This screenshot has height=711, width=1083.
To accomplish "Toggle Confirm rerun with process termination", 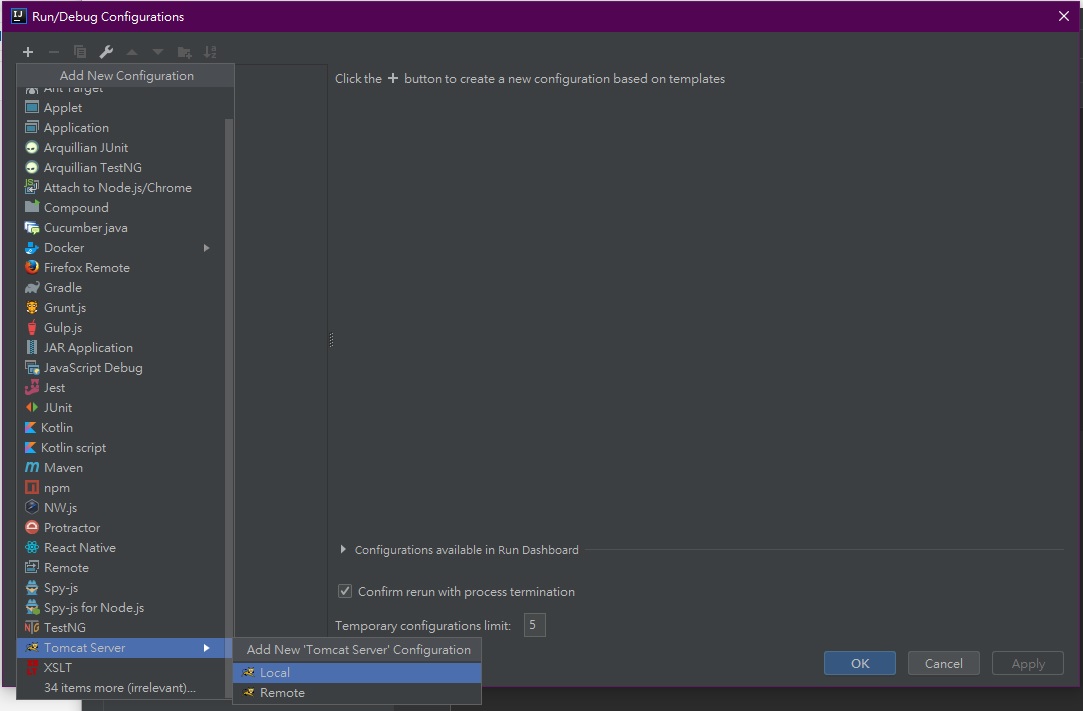I will pyautogui.click(x=345, y=591).
